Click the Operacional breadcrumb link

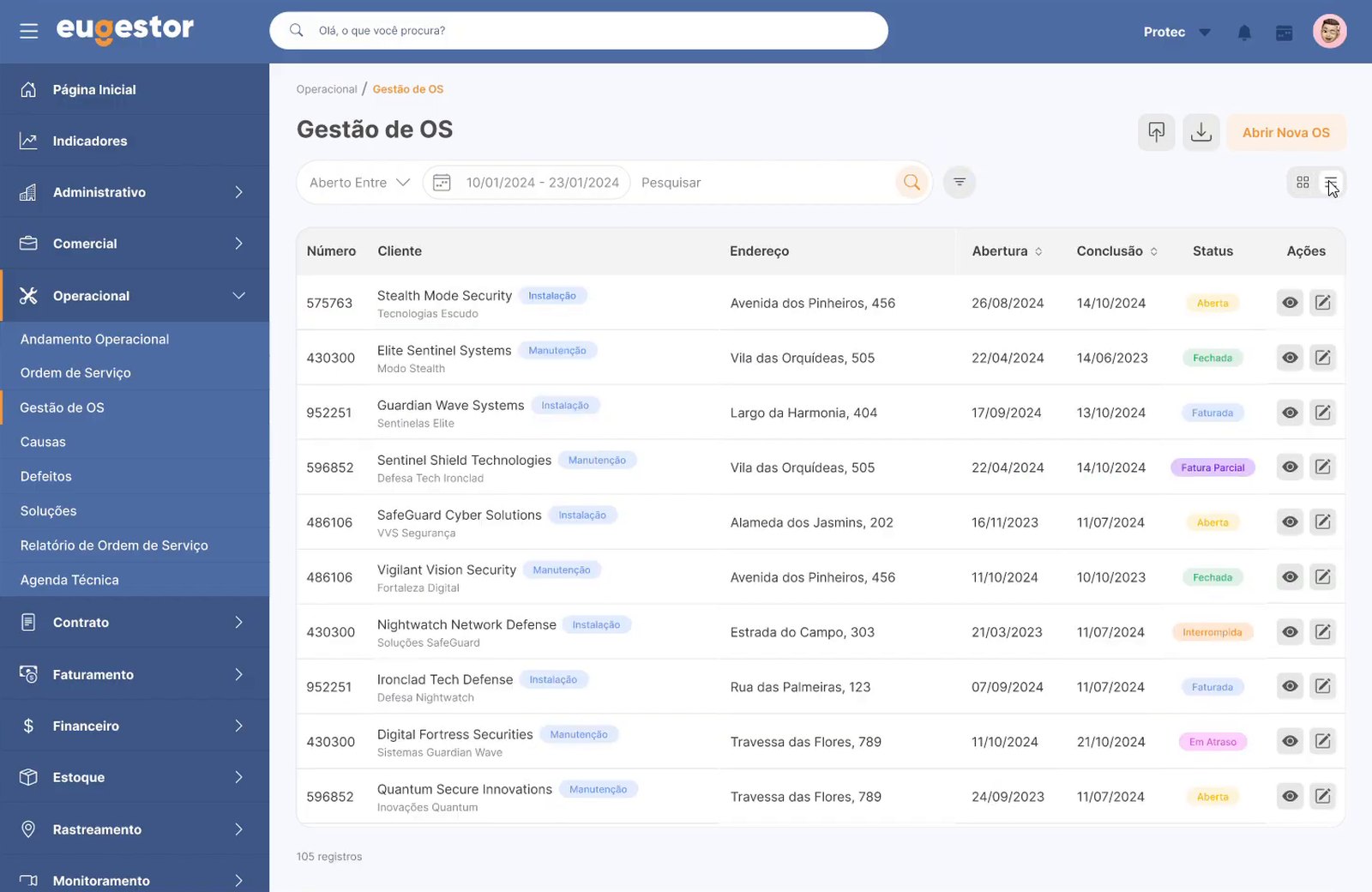pos(327,89)
